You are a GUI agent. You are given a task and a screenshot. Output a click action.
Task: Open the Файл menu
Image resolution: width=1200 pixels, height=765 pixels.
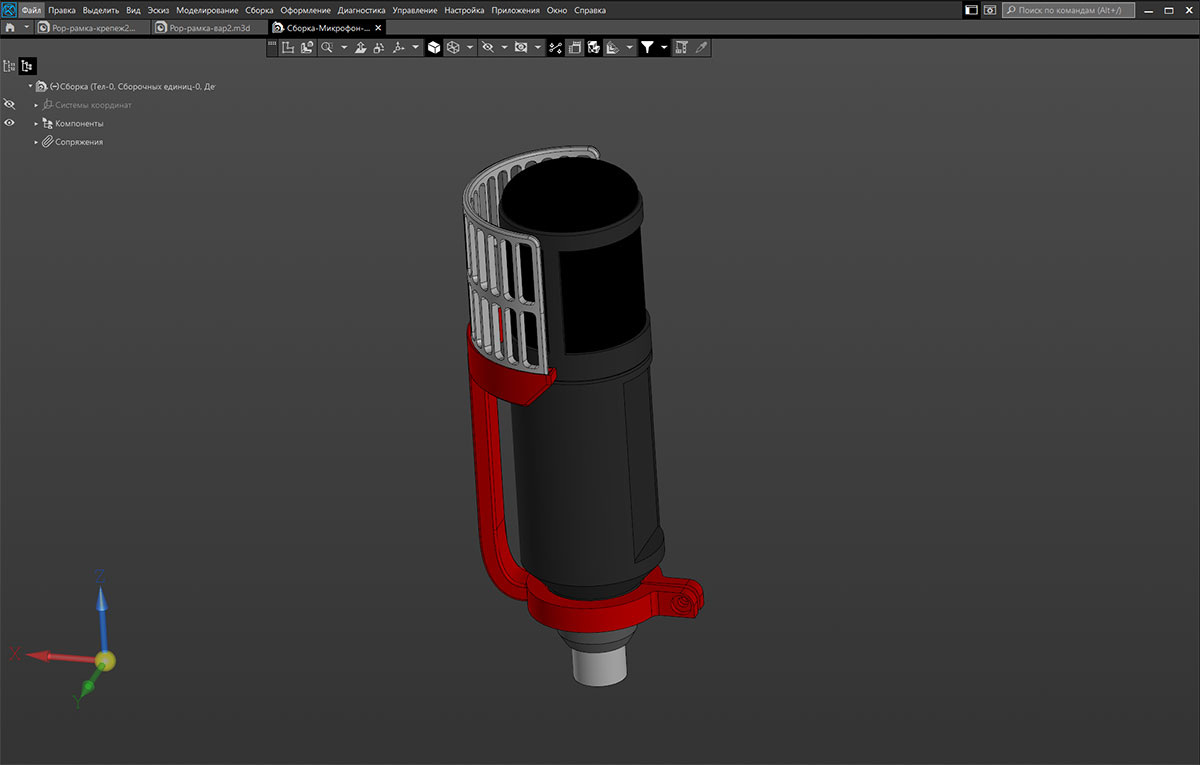(32, 10)
